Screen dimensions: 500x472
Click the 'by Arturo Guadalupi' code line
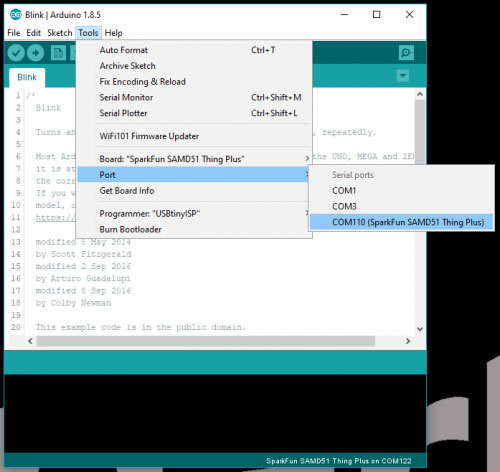point(83,278)
